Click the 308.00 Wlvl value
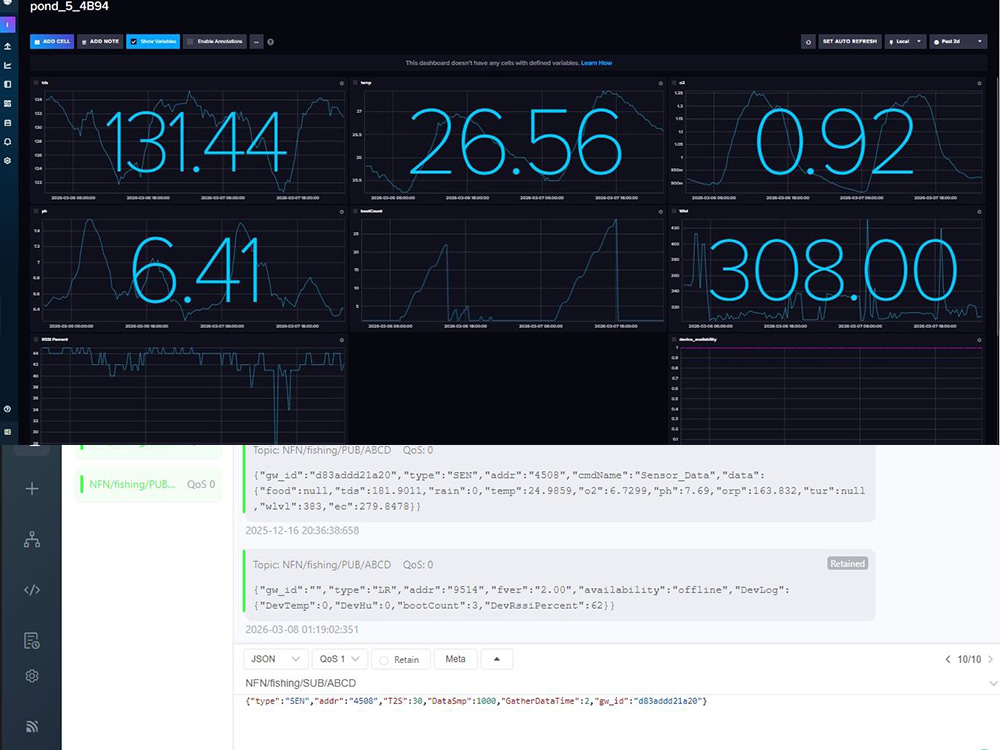The width and height of the screenshot is (1000, 750). (x=833, y=270)
